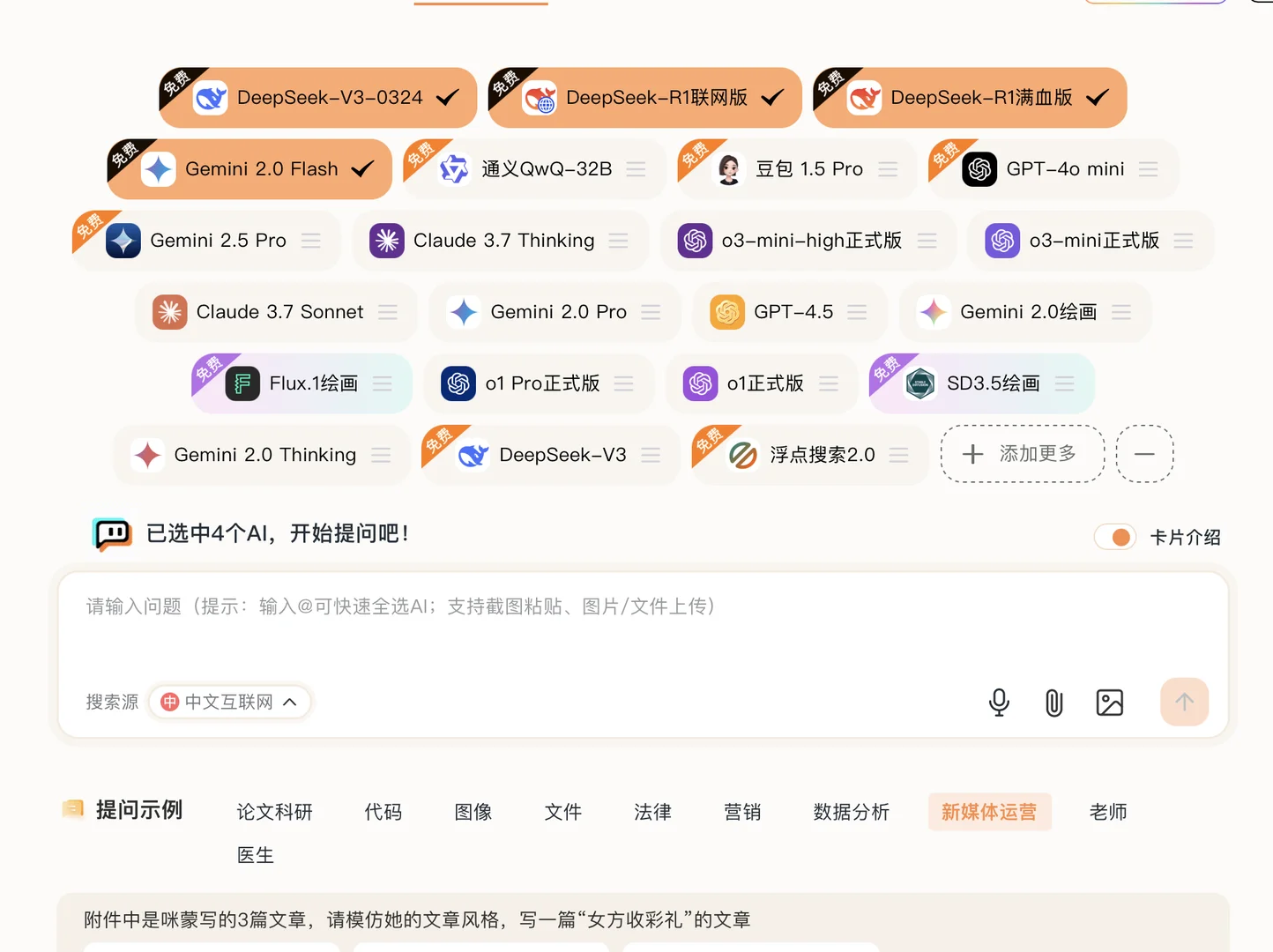Viewport: 1273px width, 952px height.
Task: Click the plus icon on 添加更多
Action: [x=972, y=454]
